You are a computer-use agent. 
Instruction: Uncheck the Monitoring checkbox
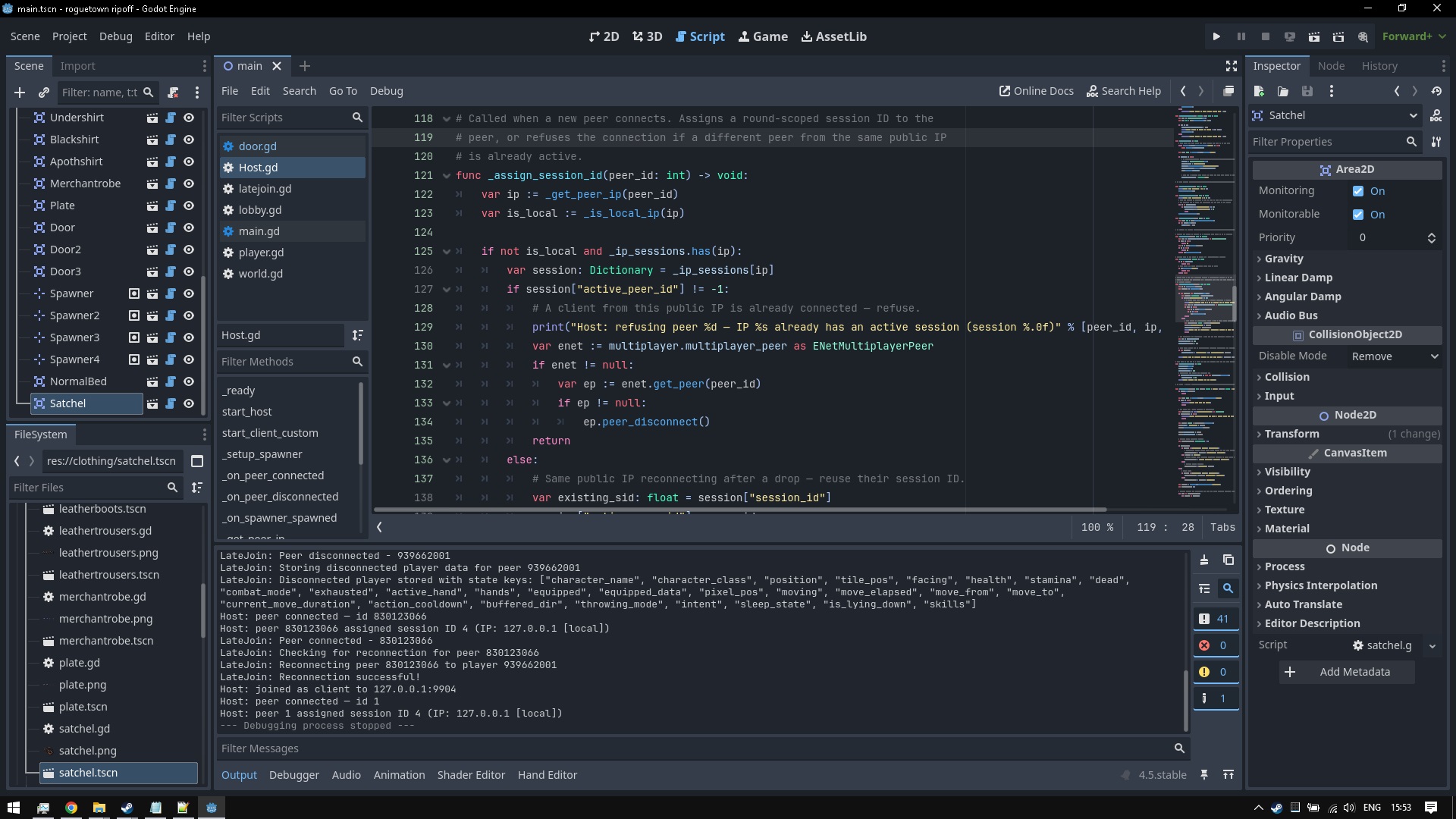pyautogui.click(x=1358, y=192)
